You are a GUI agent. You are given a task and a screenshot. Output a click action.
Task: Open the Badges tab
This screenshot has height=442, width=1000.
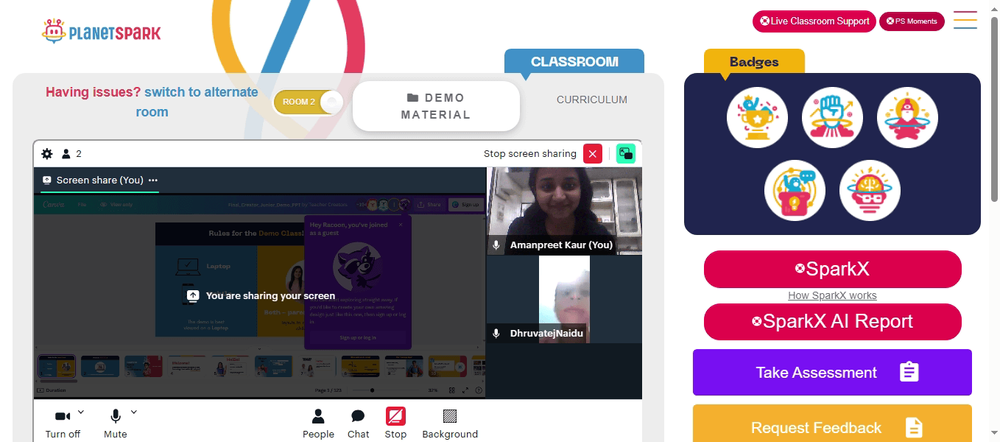[754, 62]
